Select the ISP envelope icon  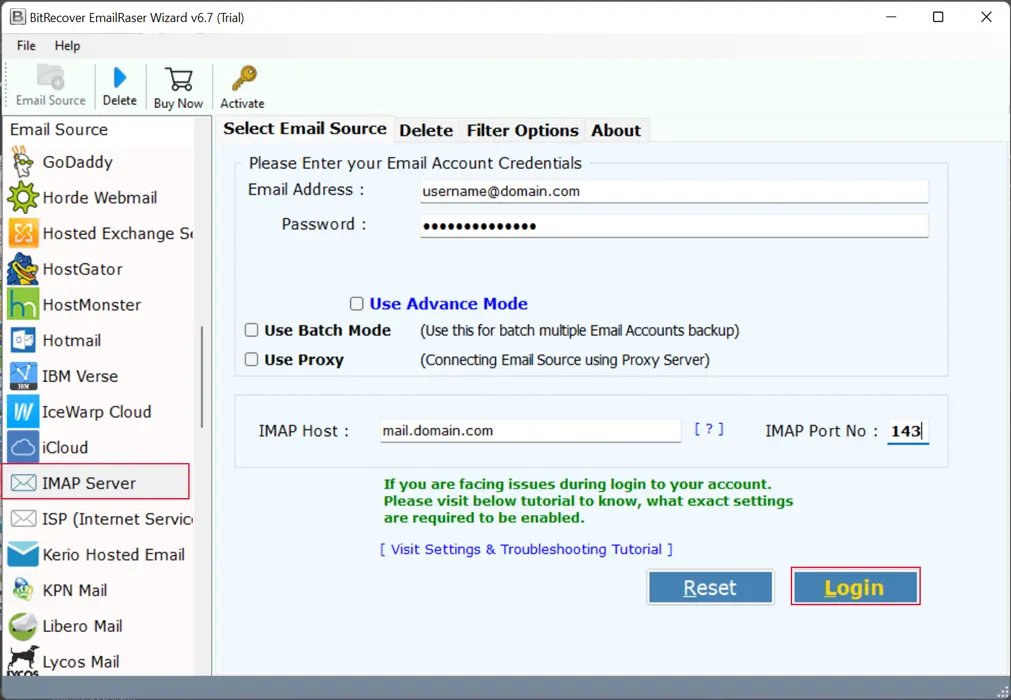click(23, 518)
